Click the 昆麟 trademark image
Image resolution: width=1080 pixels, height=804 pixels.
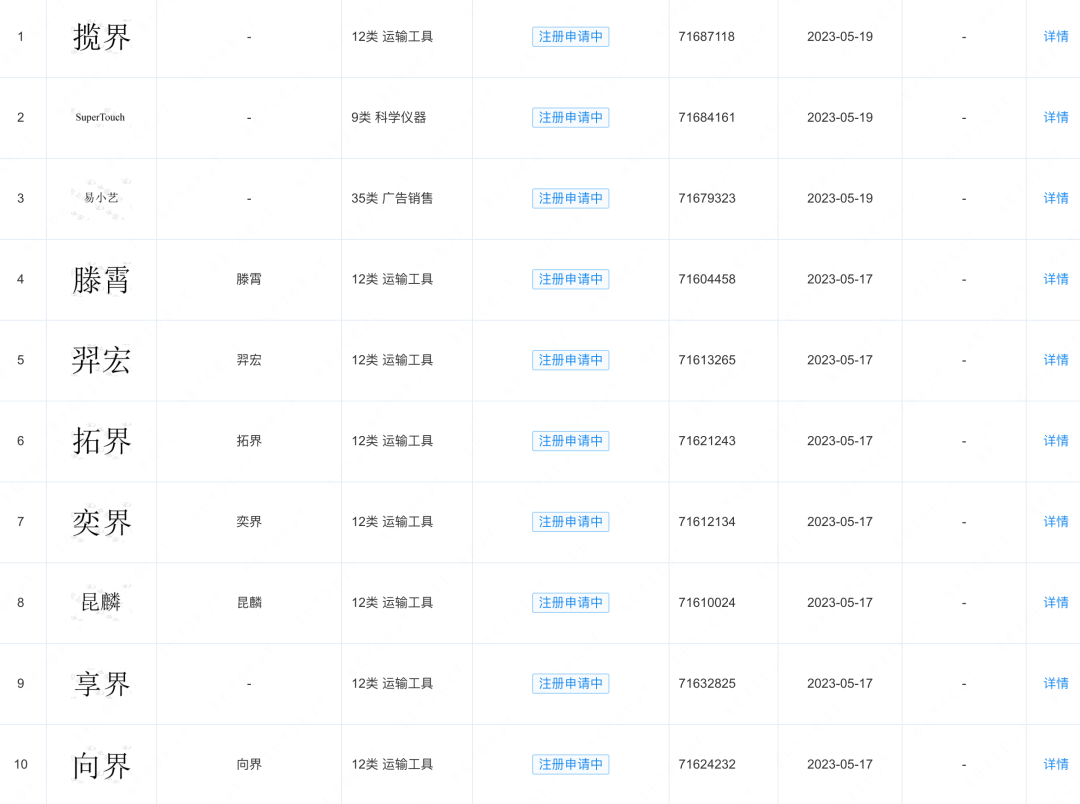(101, 602)
